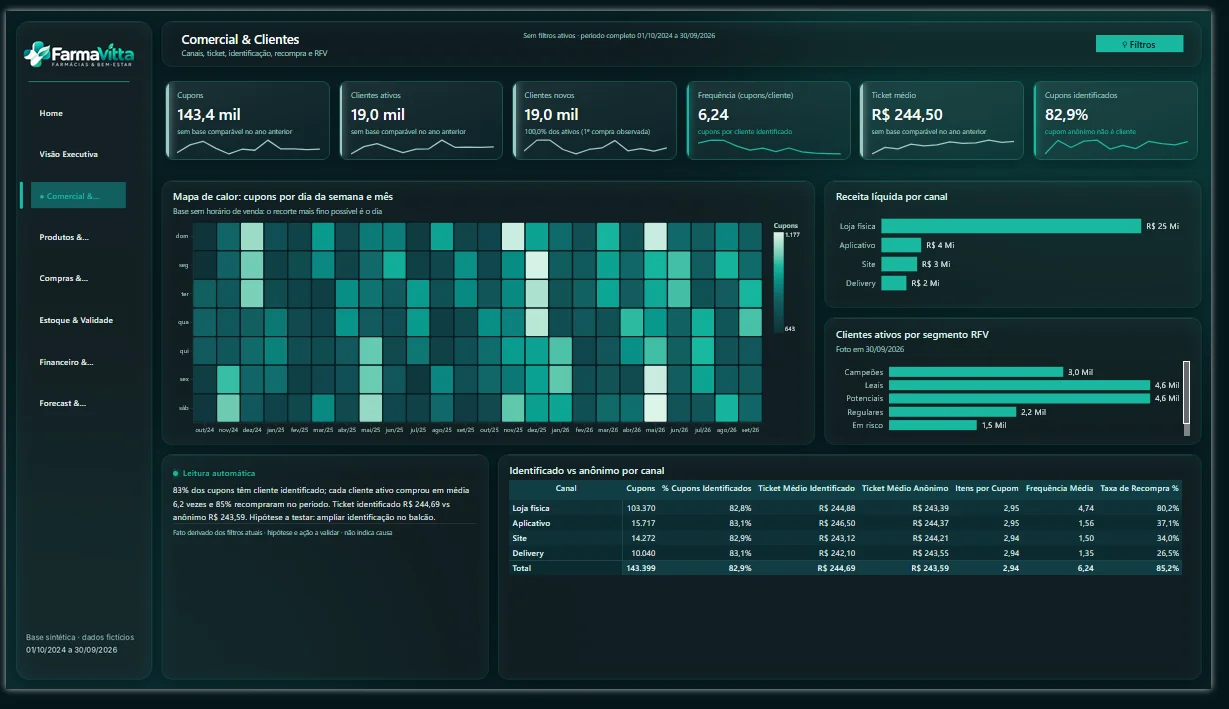Click the Aplicativo row in the table

coord(845,523)
